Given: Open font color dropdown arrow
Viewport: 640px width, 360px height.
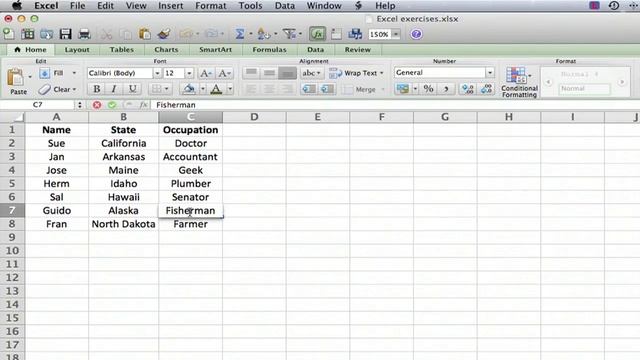Looking at the screenshot, I should tap(230, 89).
